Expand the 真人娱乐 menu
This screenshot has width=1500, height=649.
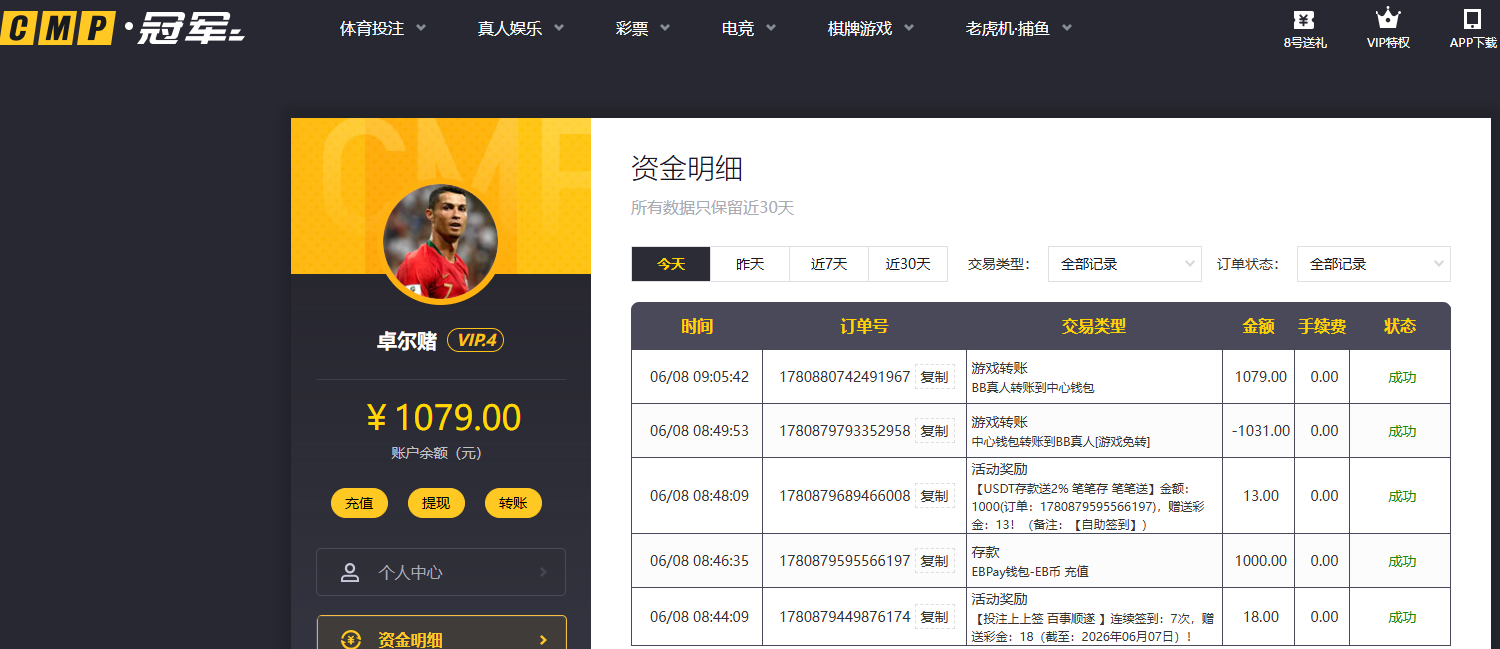[521, 29]
